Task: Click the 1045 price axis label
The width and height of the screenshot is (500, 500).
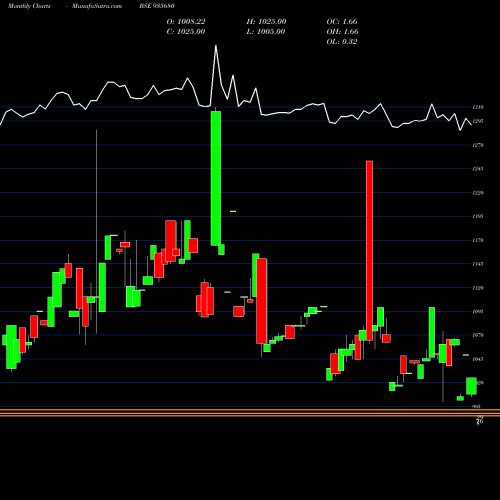Action: click(478, 359)
